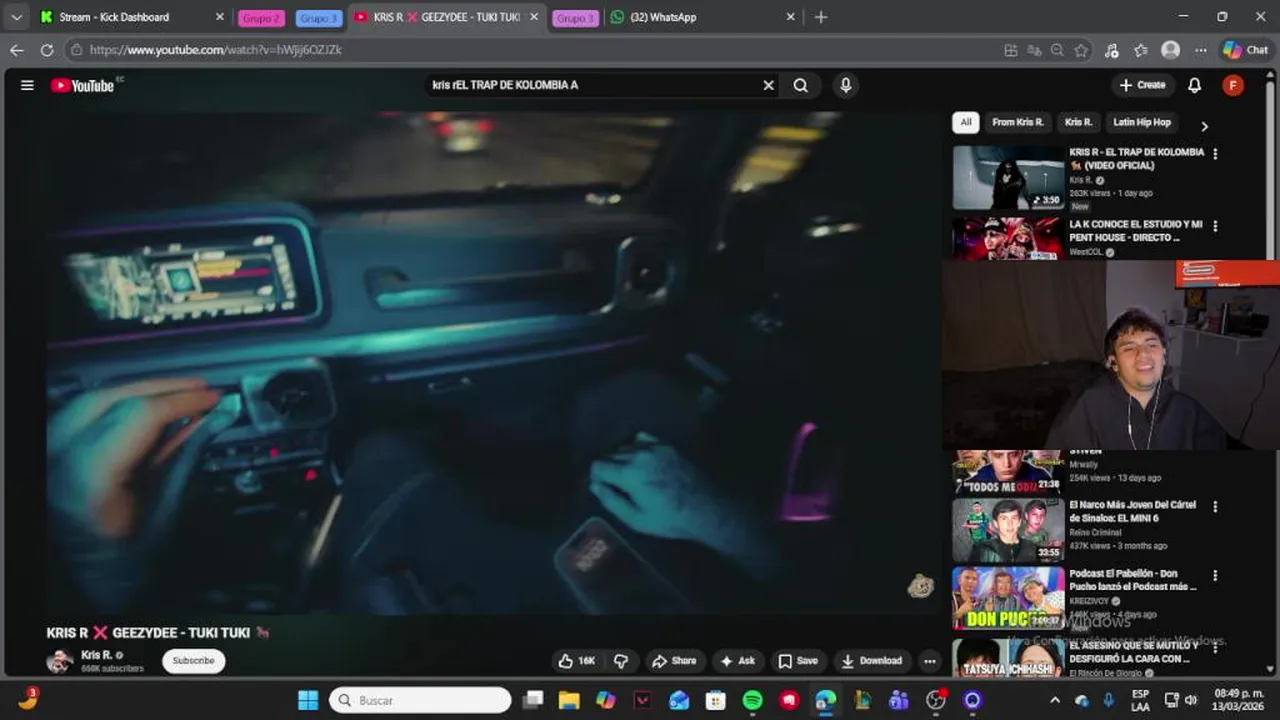This screenshot has width=1280, height=720.
Task: Open the YouTube account avatar F
Action: pyautogui.click(x=1233, y=85)
